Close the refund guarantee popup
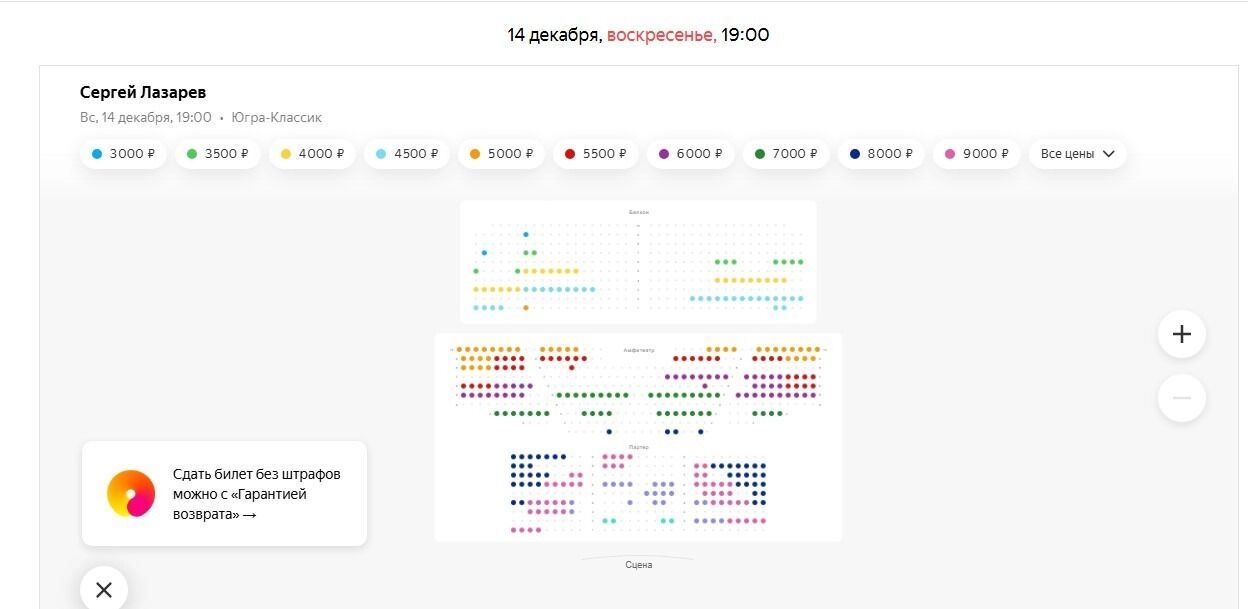1248x609 pixels. pyautogui.click(x=104, y=589)
